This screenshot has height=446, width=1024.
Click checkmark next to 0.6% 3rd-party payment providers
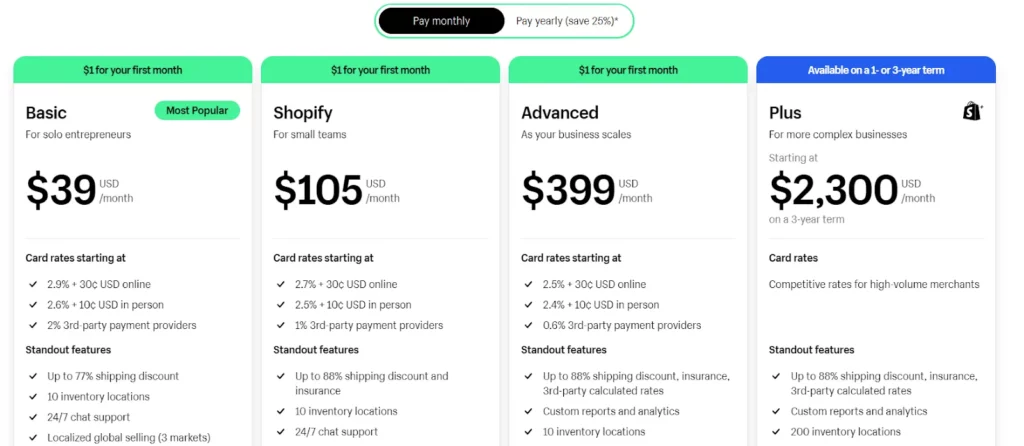pyautogui.click(x=528, y=325)
